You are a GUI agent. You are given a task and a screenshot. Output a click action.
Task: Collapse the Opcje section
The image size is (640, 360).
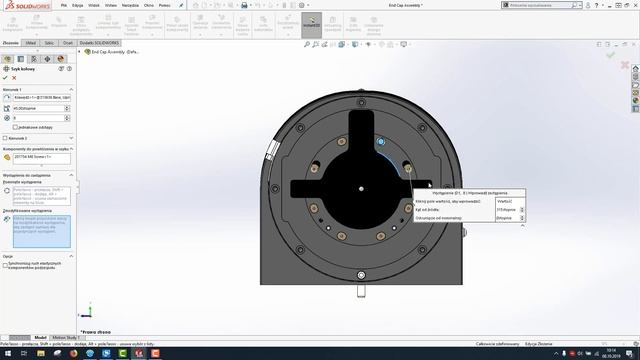point(71,256)
